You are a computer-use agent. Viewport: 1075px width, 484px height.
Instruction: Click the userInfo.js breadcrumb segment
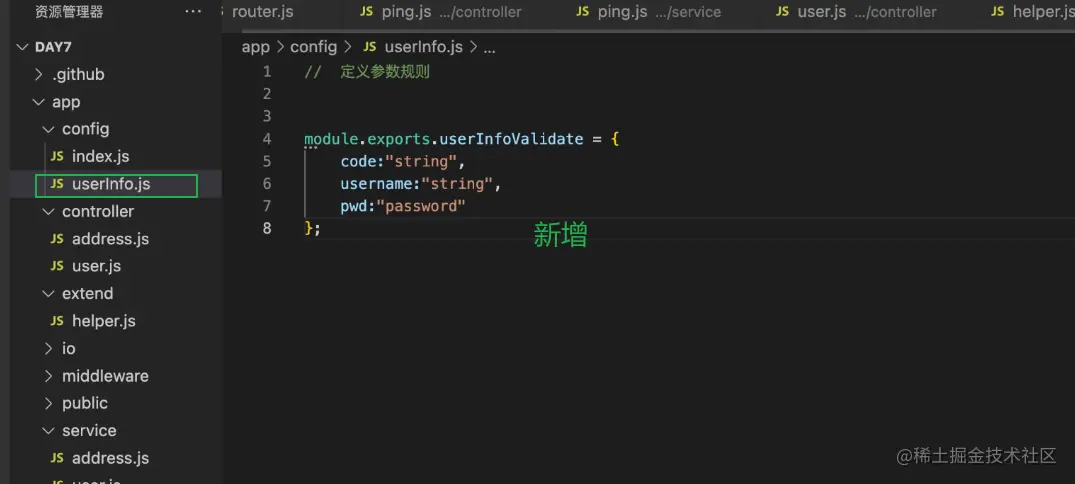[424, 47]
